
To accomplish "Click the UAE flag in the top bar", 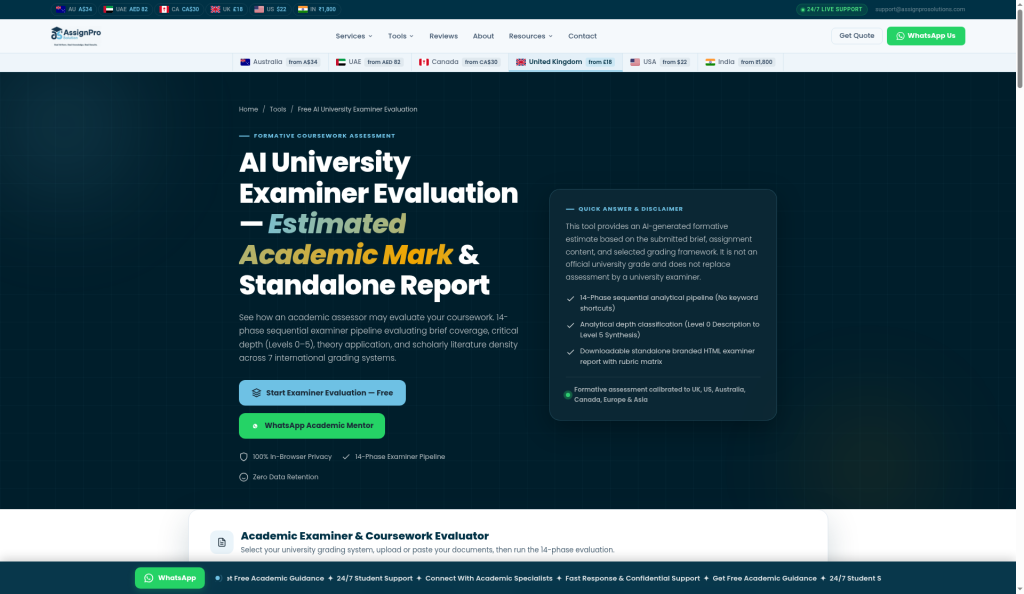I will (x=108, y=9).
